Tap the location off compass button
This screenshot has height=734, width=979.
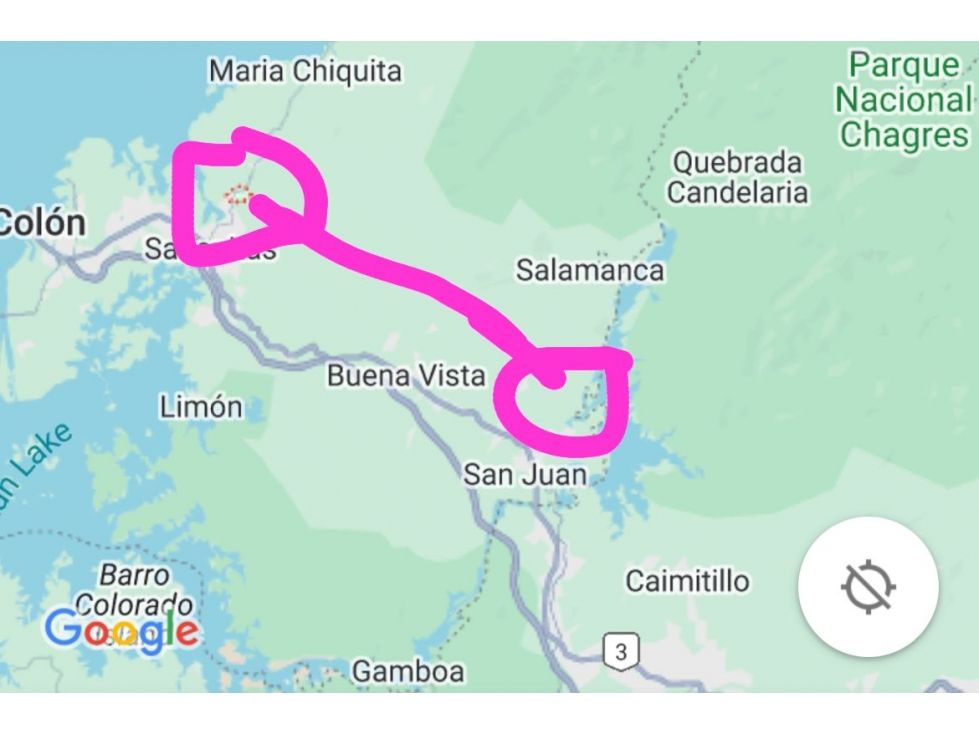tap(868, 587)
